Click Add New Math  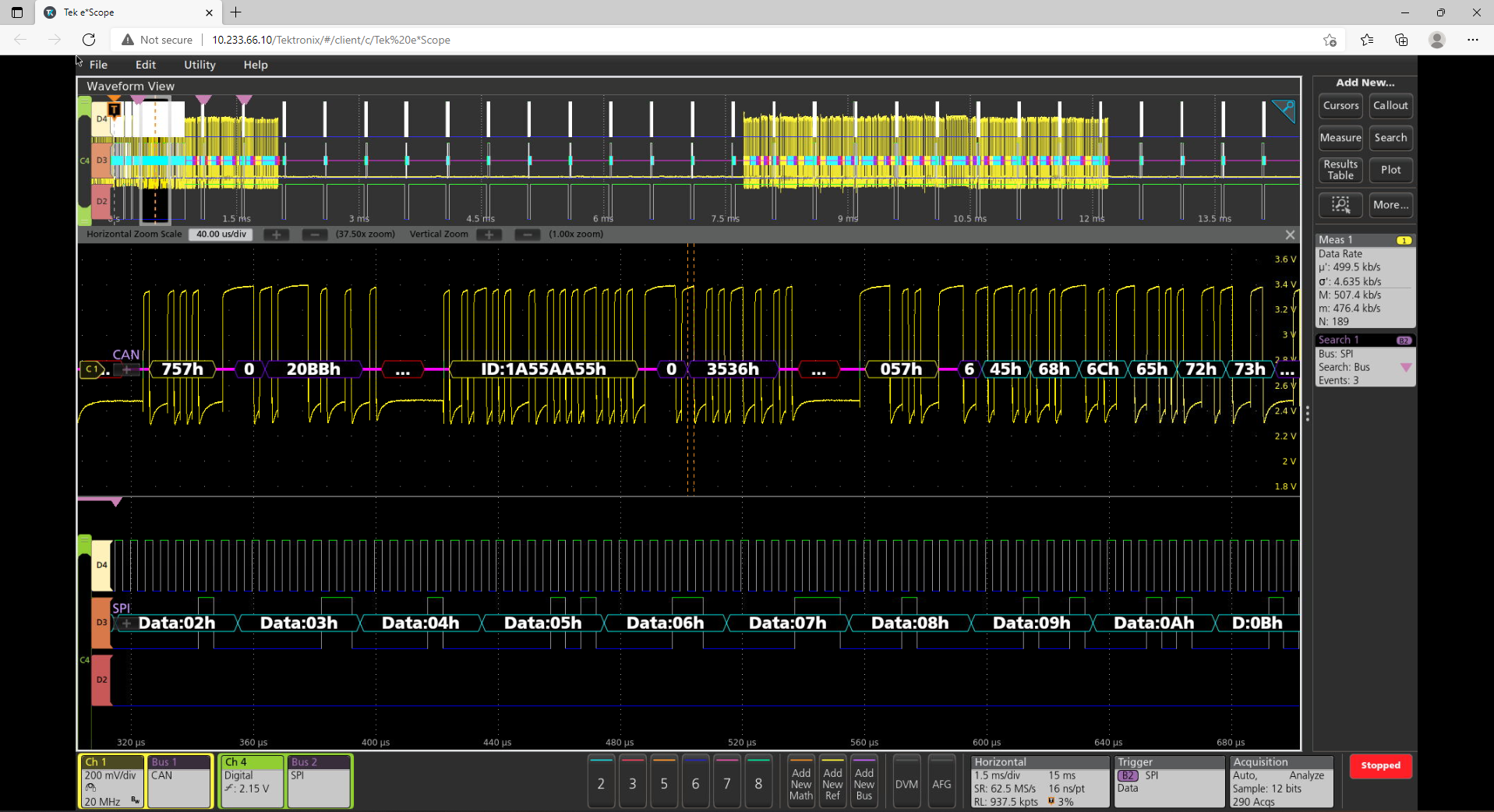[801, 782]
